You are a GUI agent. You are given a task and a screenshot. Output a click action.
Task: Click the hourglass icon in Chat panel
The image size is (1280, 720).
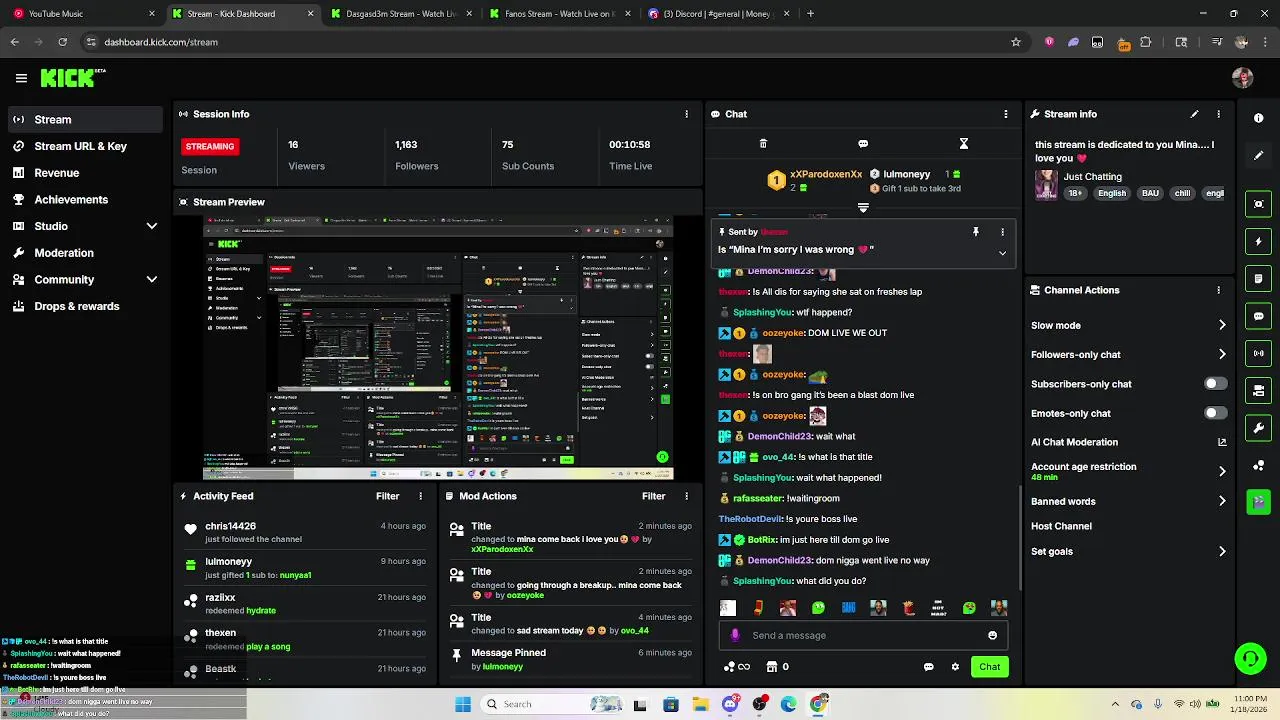(963, 144)
